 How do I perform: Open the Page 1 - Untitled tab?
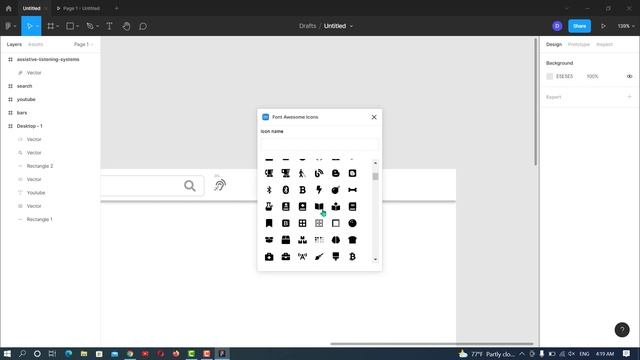point(78,8)
